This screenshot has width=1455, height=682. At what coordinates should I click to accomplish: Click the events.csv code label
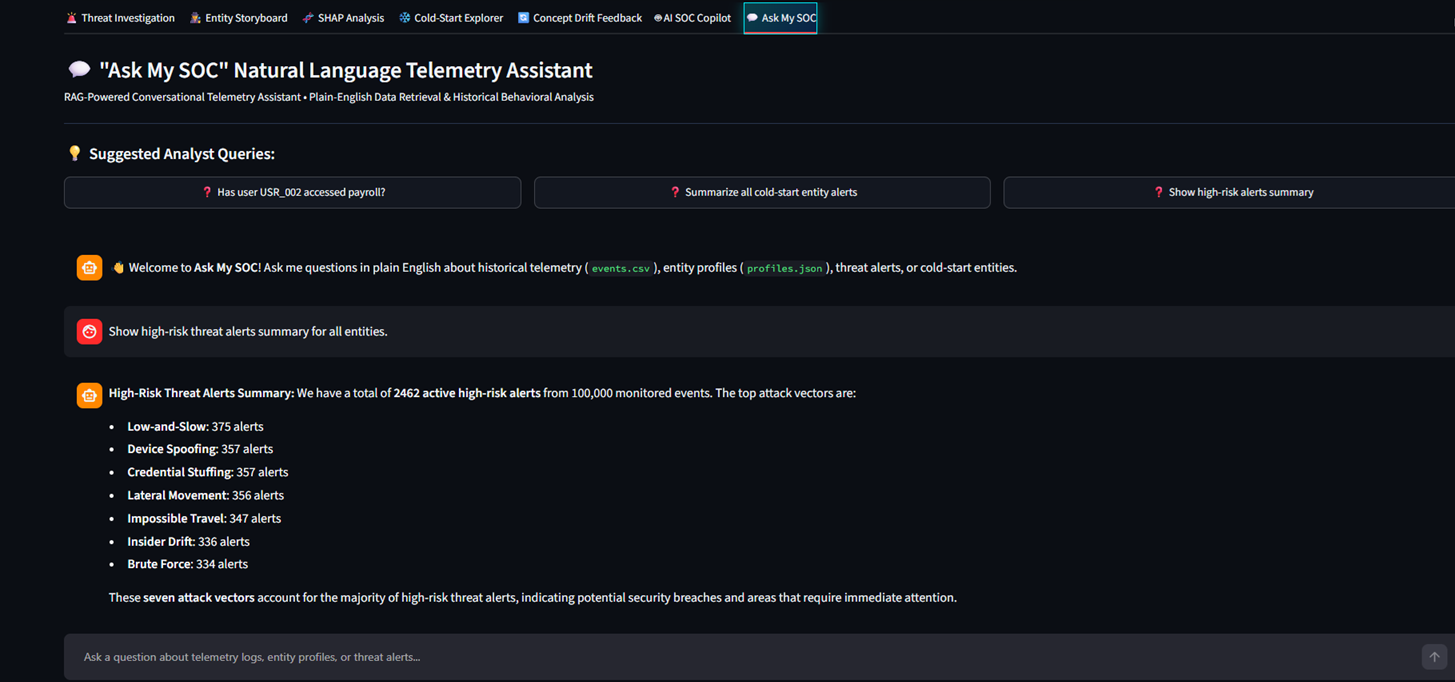click(x=620, y=268)
